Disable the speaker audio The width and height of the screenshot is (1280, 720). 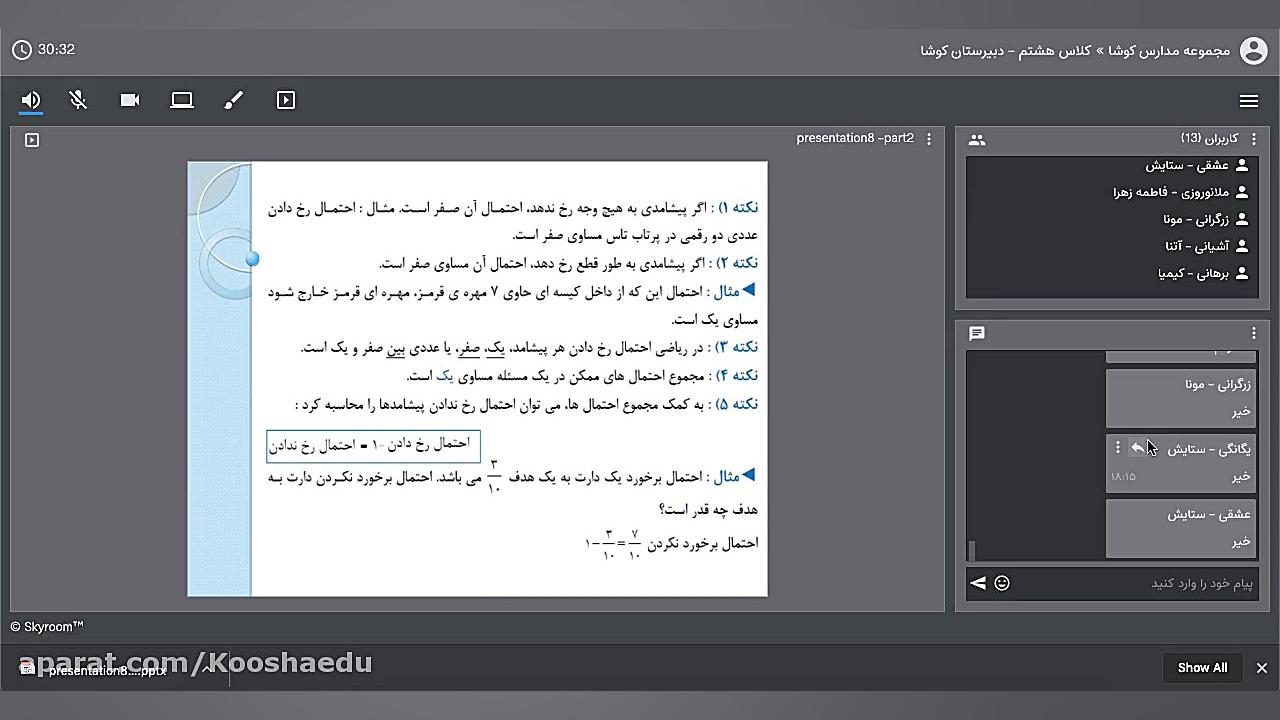pyautogui.click(x=30, y=100)
